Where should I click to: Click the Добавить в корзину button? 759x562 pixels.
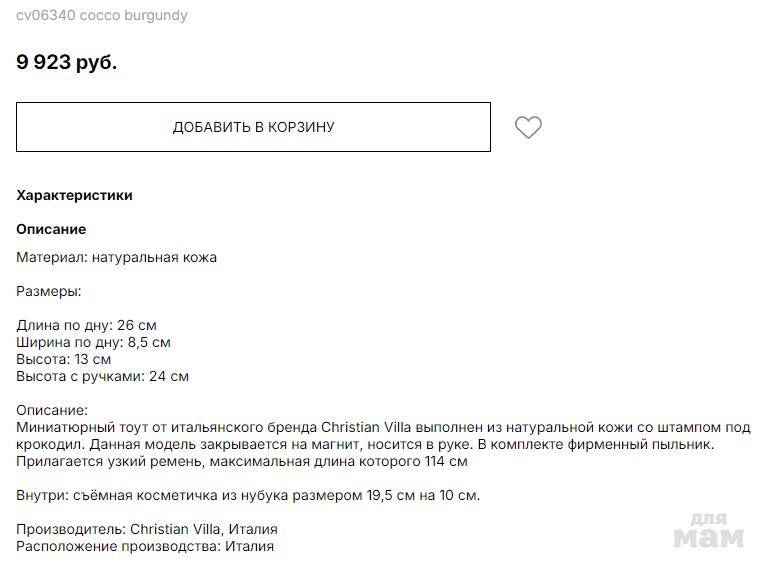[253, 127]
